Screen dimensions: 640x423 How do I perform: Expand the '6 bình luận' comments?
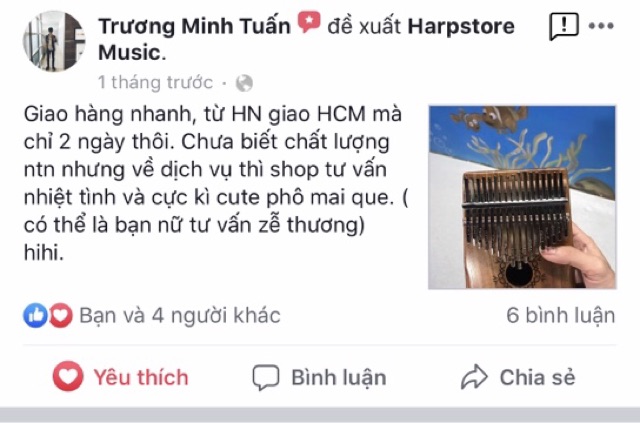560,315
